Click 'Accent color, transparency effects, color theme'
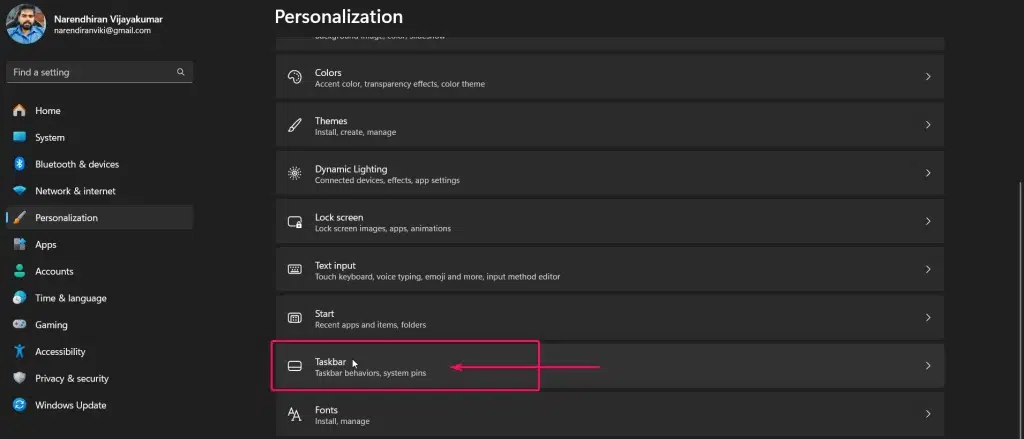 coord(400,84)
